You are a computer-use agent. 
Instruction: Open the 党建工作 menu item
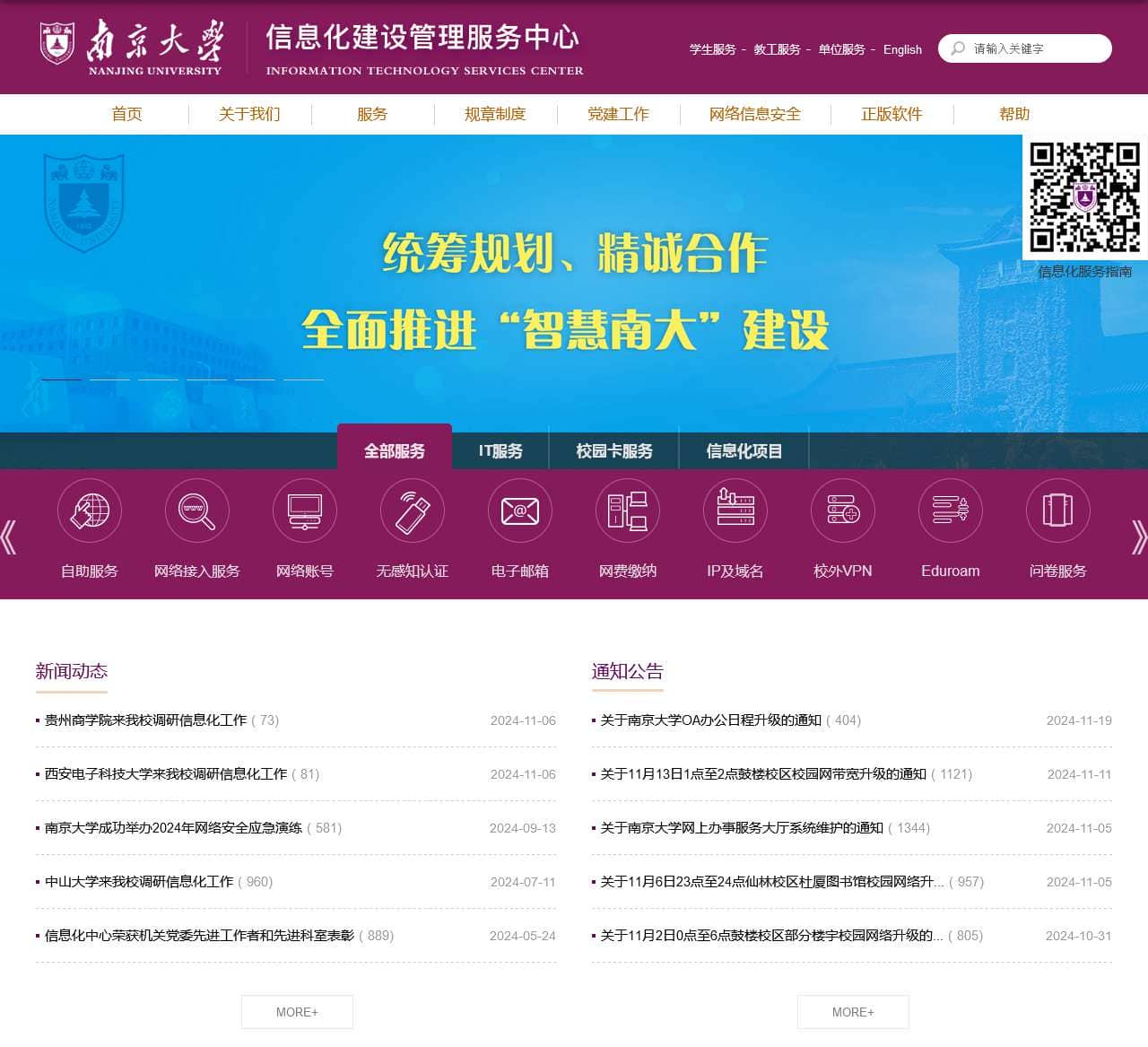point(618,114)
